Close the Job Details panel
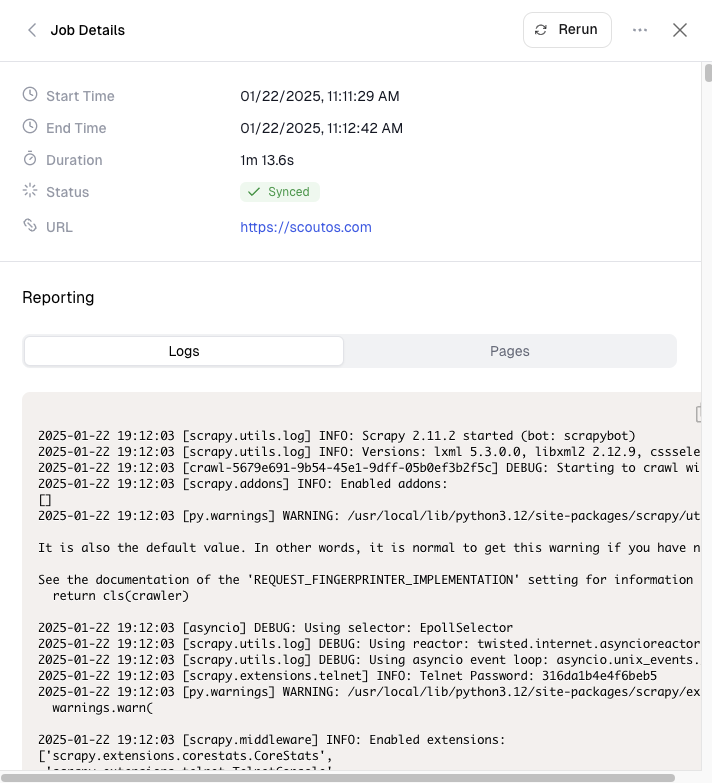 tap(680, 30)
